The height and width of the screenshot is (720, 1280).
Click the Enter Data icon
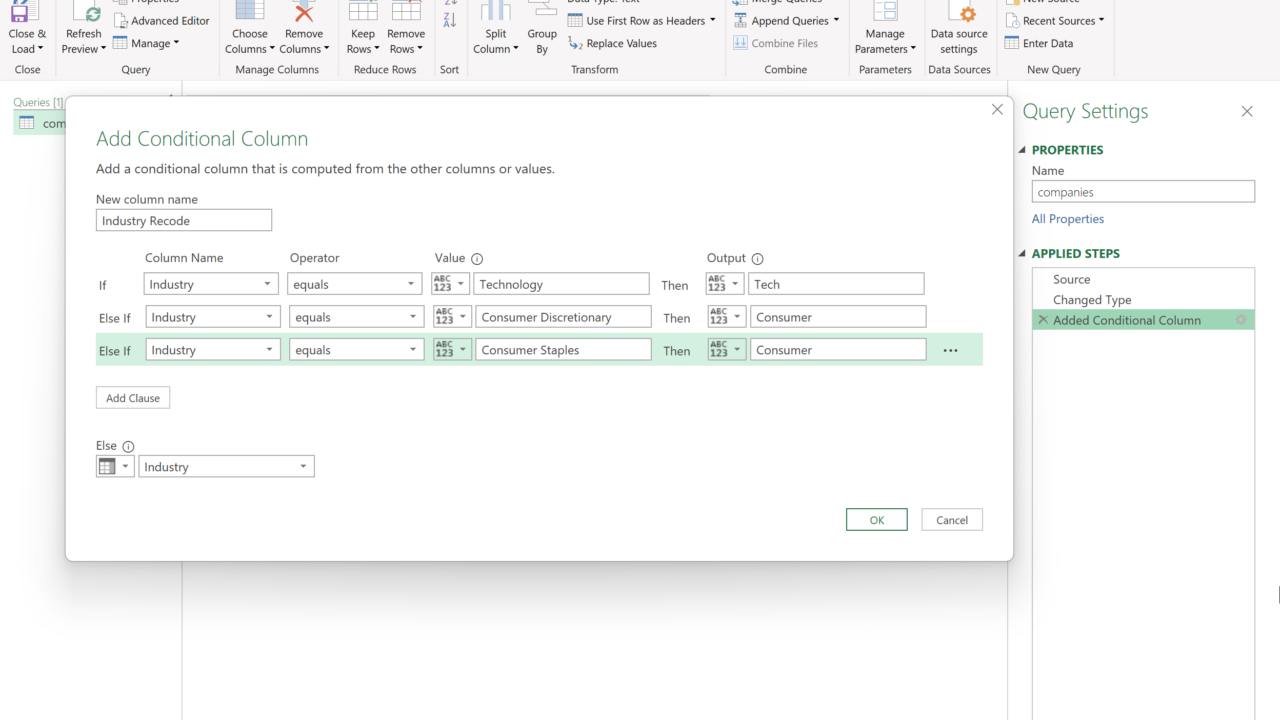coord(1012,43)
